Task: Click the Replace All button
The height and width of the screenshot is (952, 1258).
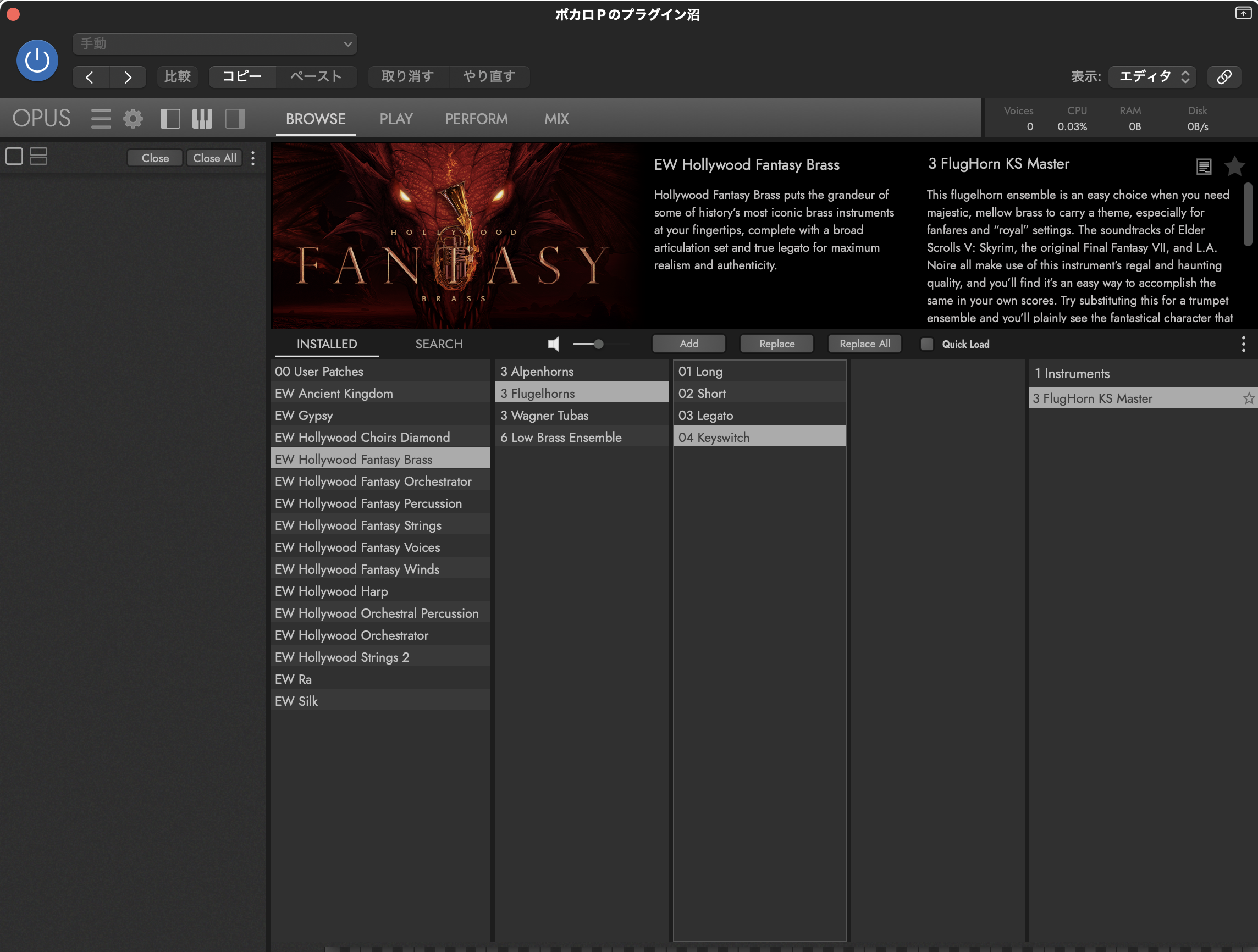Action: tap(864, 344)
